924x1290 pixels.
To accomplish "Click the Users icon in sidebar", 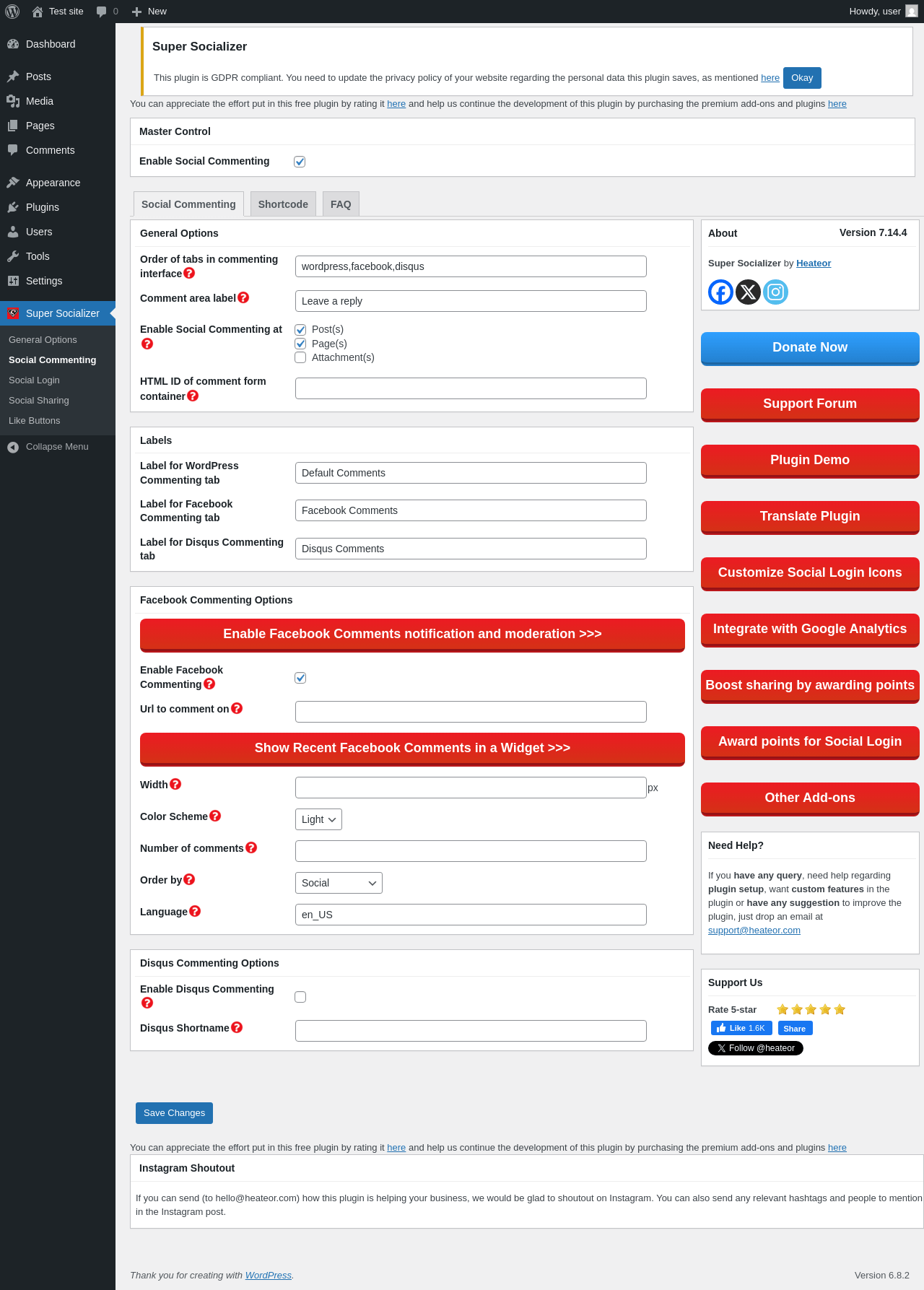I will pyautogui.click(x=13, y=232).
